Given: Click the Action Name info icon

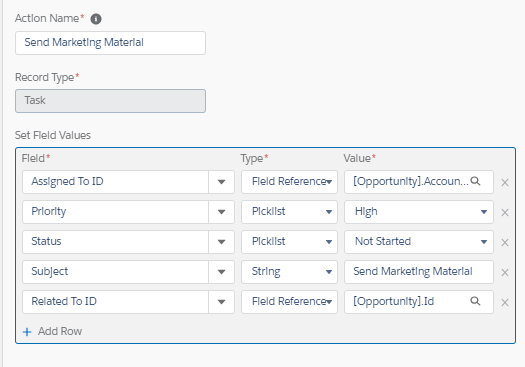Looking at the screenshot, I should click(x=96, y=19).
